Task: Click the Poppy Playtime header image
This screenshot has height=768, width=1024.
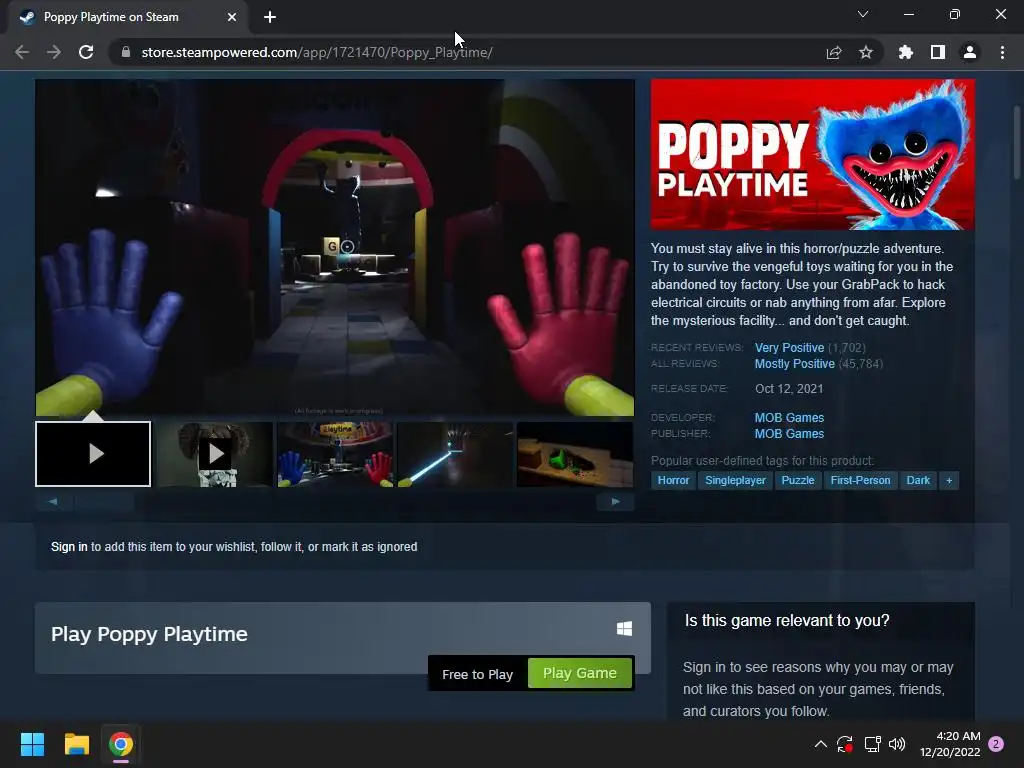Action: click(812, 154)
